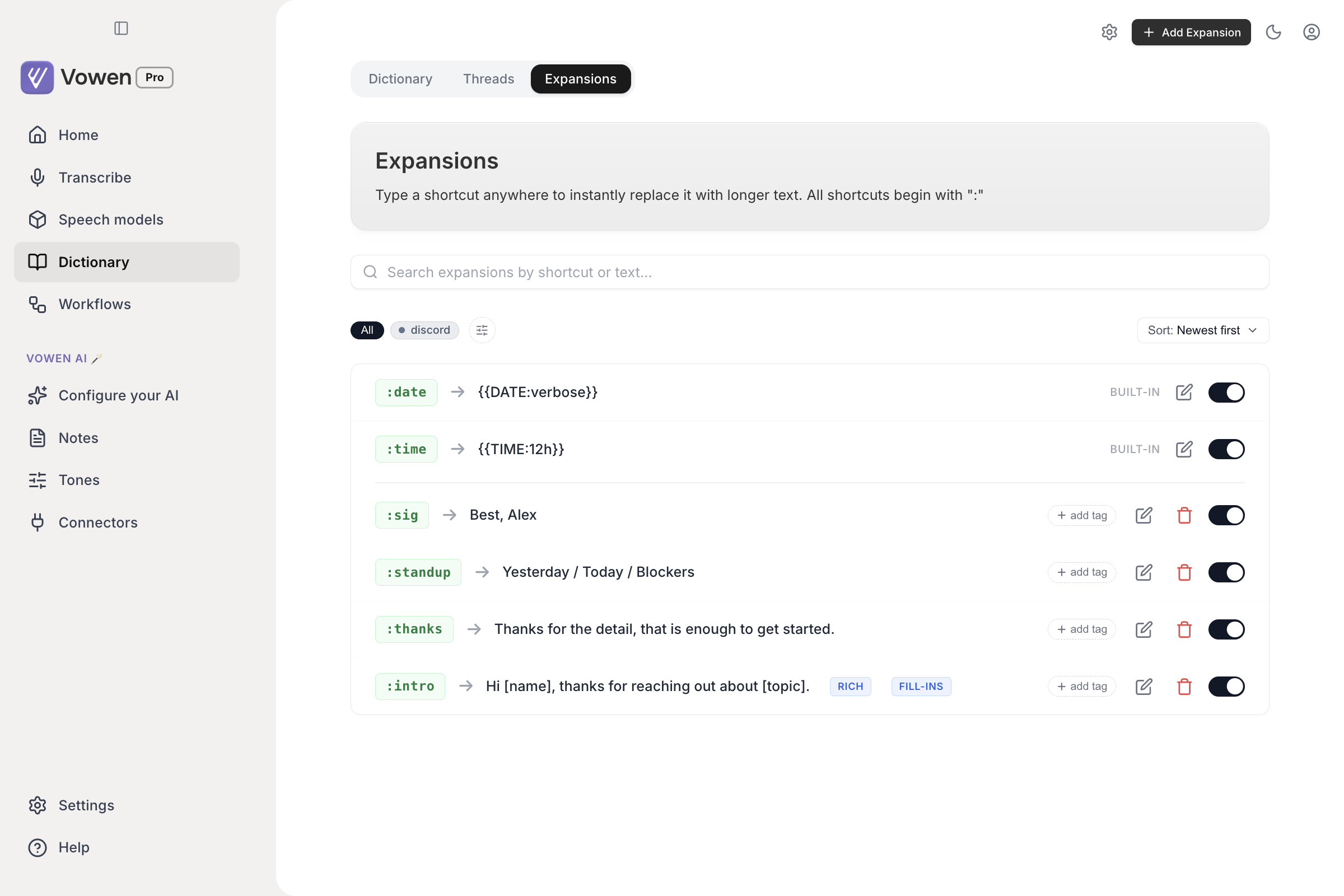Delete the :intro expansion
The image size is (1344, 896).
(1184, 687)
